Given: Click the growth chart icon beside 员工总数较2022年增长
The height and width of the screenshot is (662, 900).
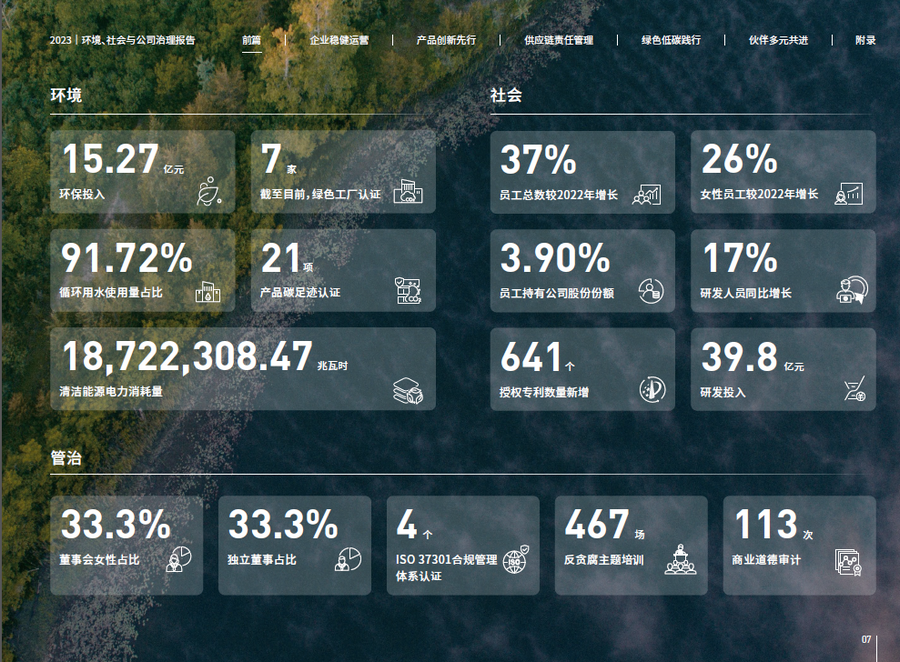Looking at the screenshot, I should [x=648, y=193].
